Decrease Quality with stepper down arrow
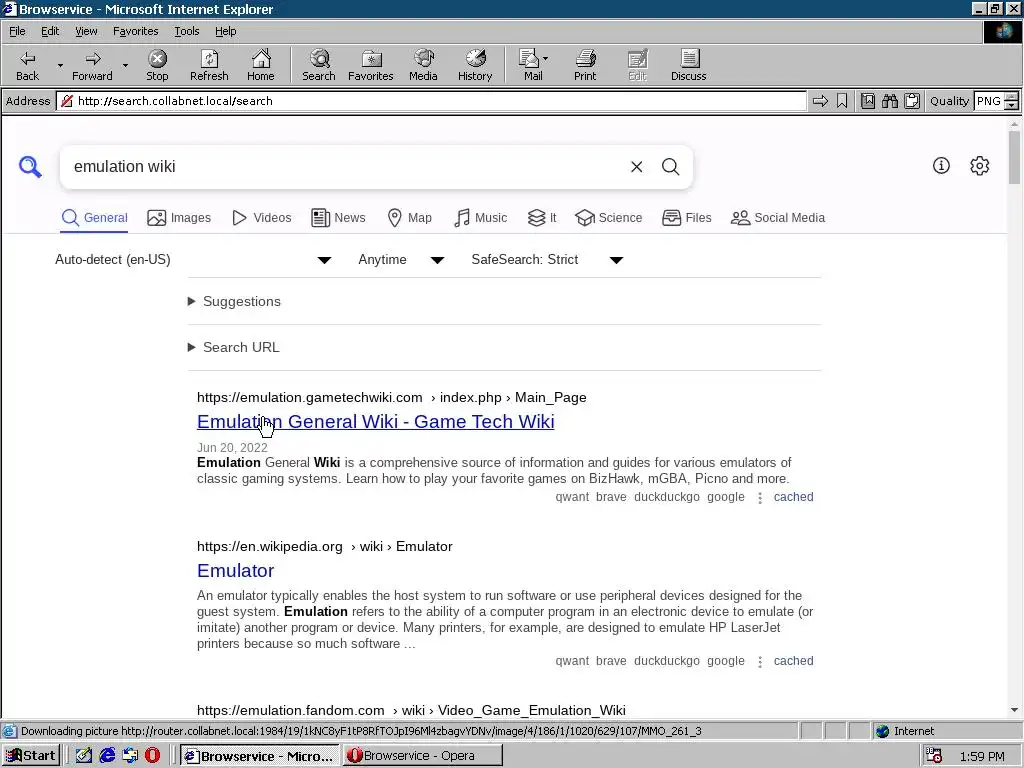Image resolution: width=1024 pixels, height=768 pixels. click(1012, 105)
